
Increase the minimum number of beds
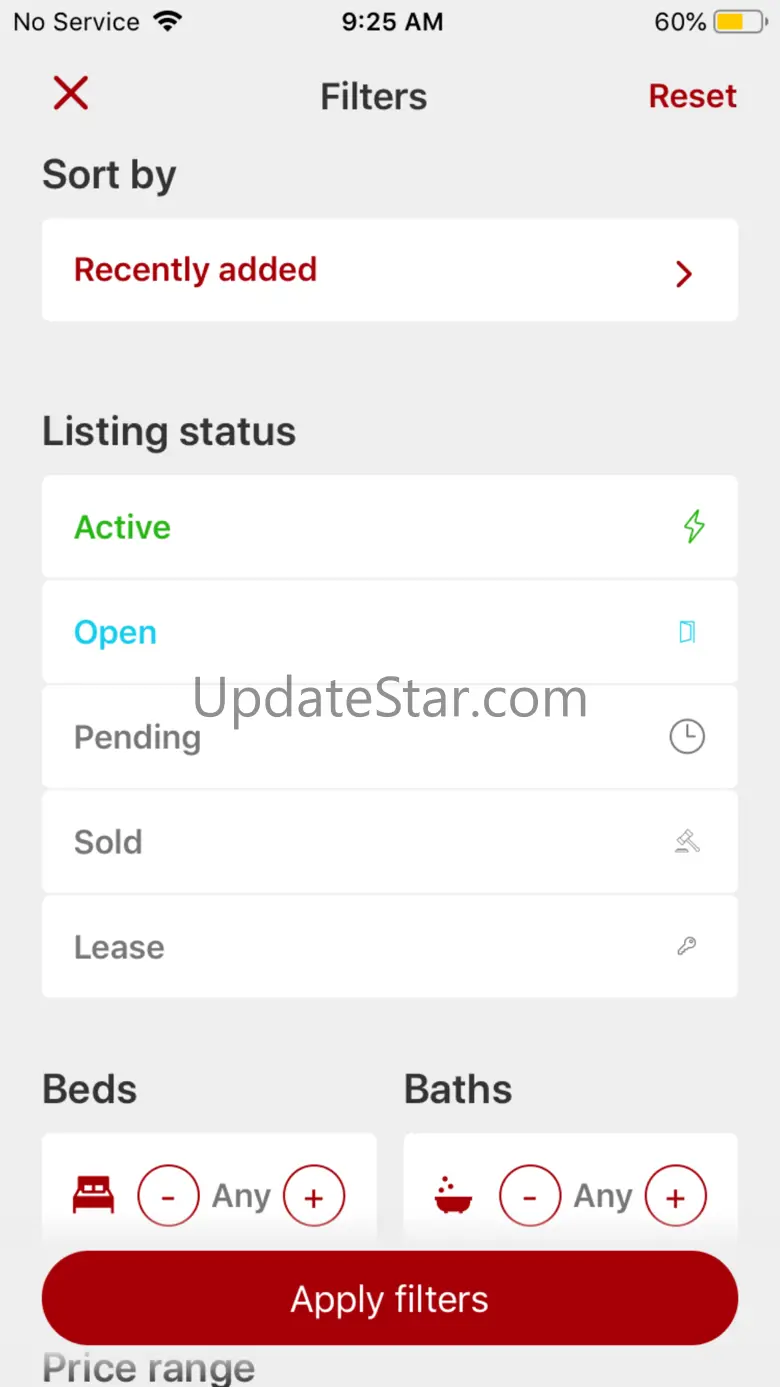(x=314, y=1195)
